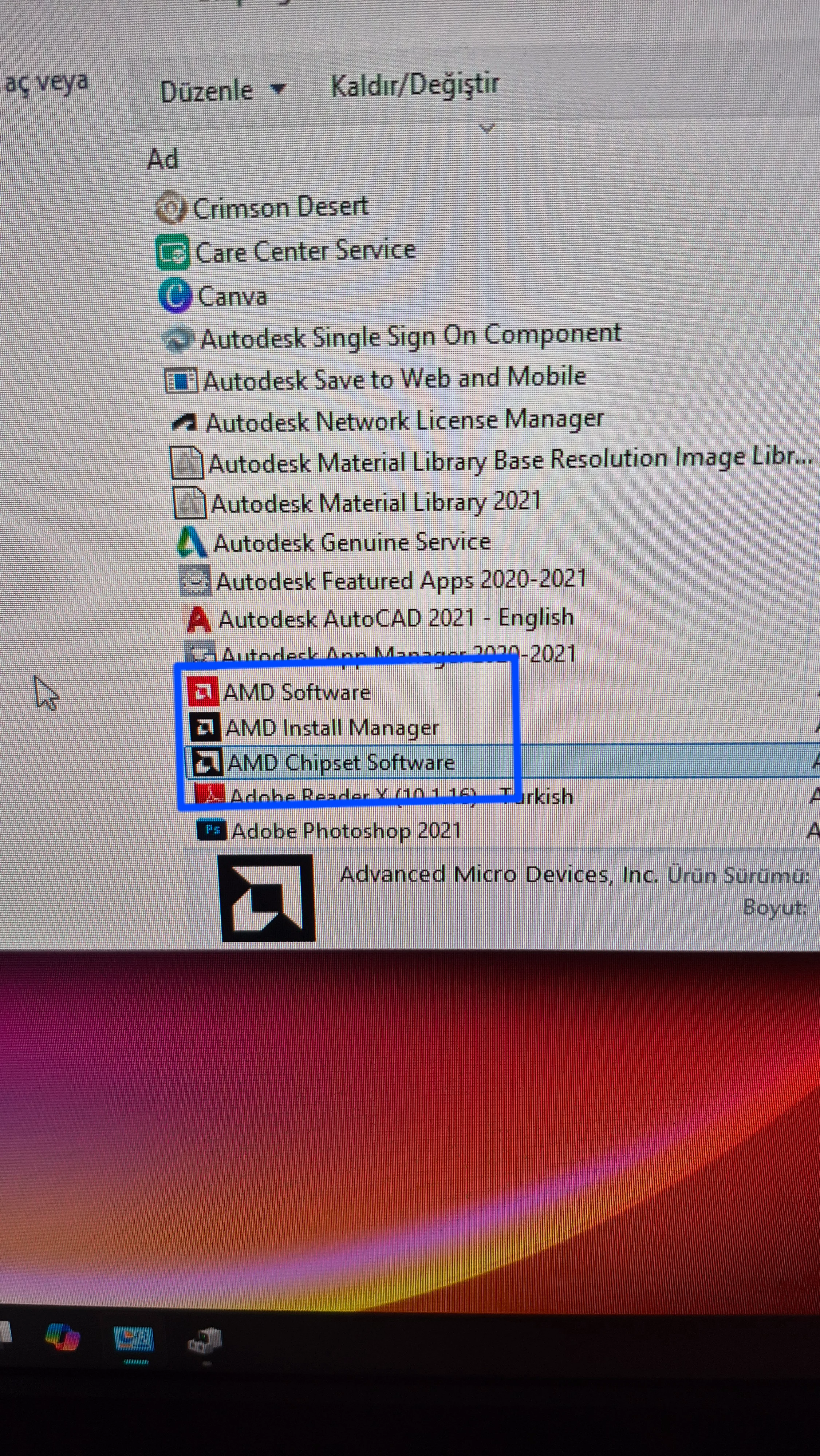Click the sort chevron above the Ad column

(x=487, y=129)
